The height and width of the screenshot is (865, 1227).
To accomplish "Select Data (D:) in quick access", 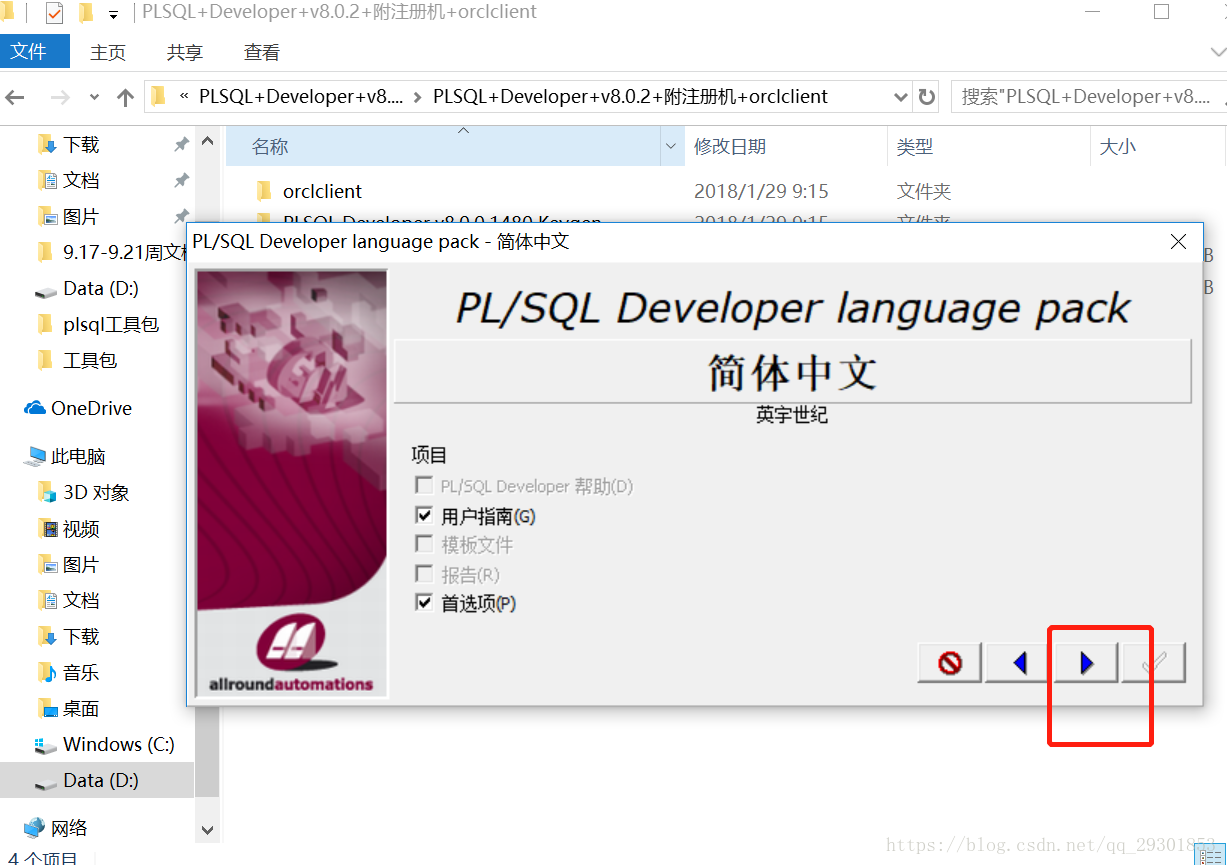I will [x=100, y=289].
